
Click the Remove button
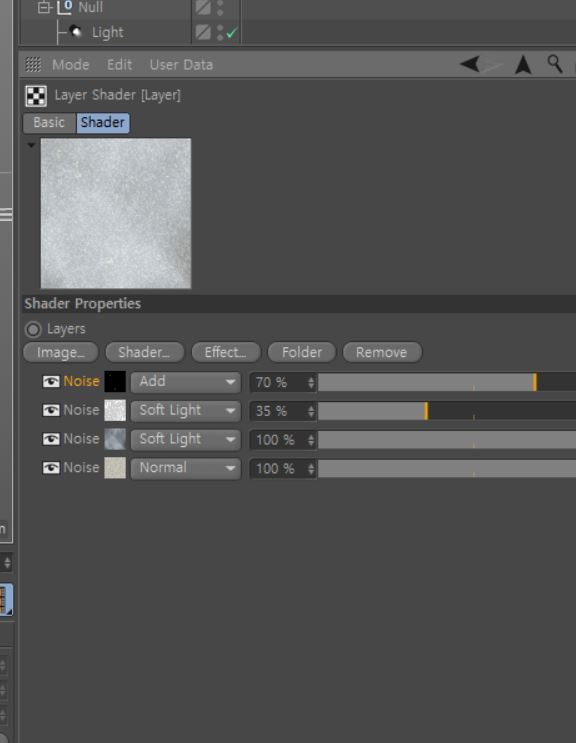382,353
